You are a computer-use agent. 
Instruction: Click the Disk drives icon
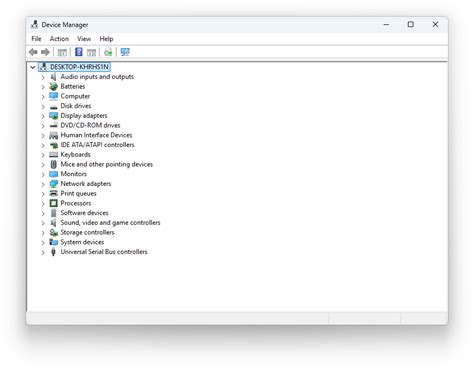[53, 107]
